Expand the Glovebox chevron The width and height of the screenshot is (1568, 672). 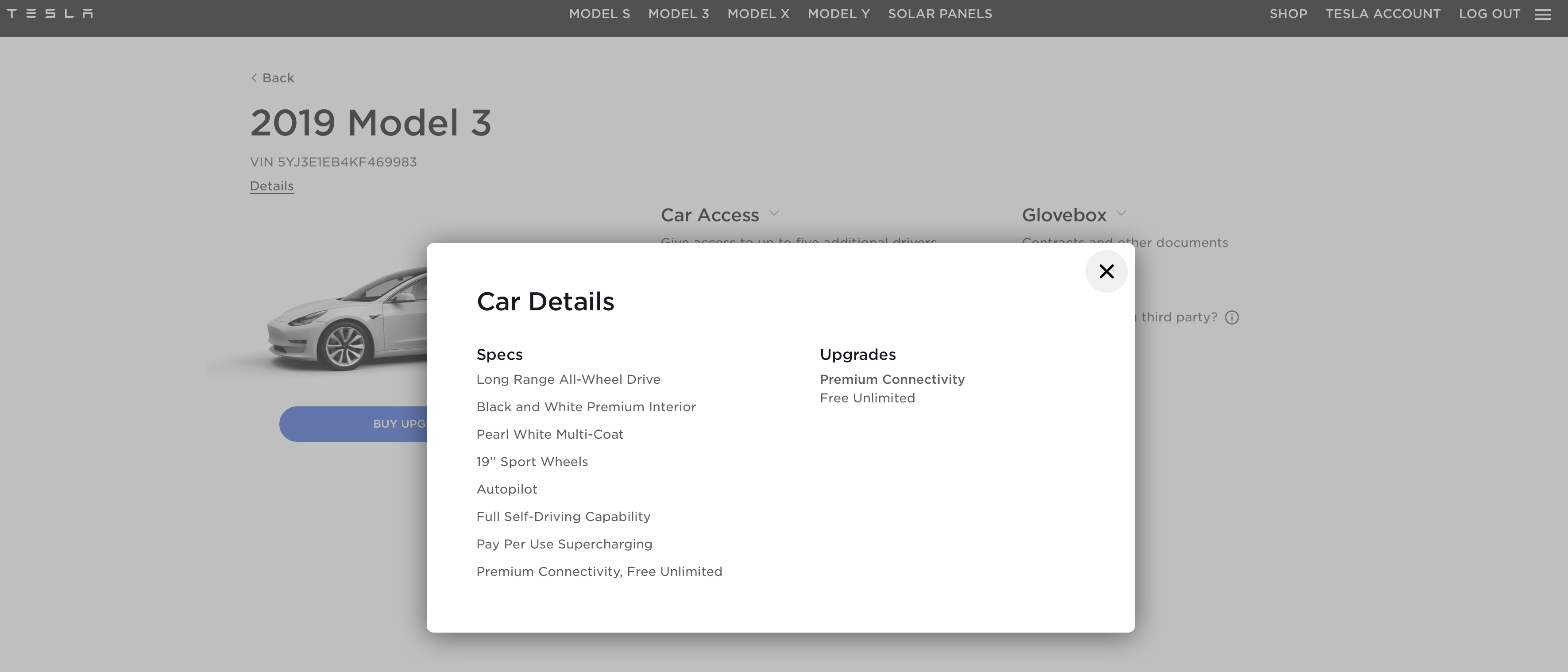(1120, 213)
